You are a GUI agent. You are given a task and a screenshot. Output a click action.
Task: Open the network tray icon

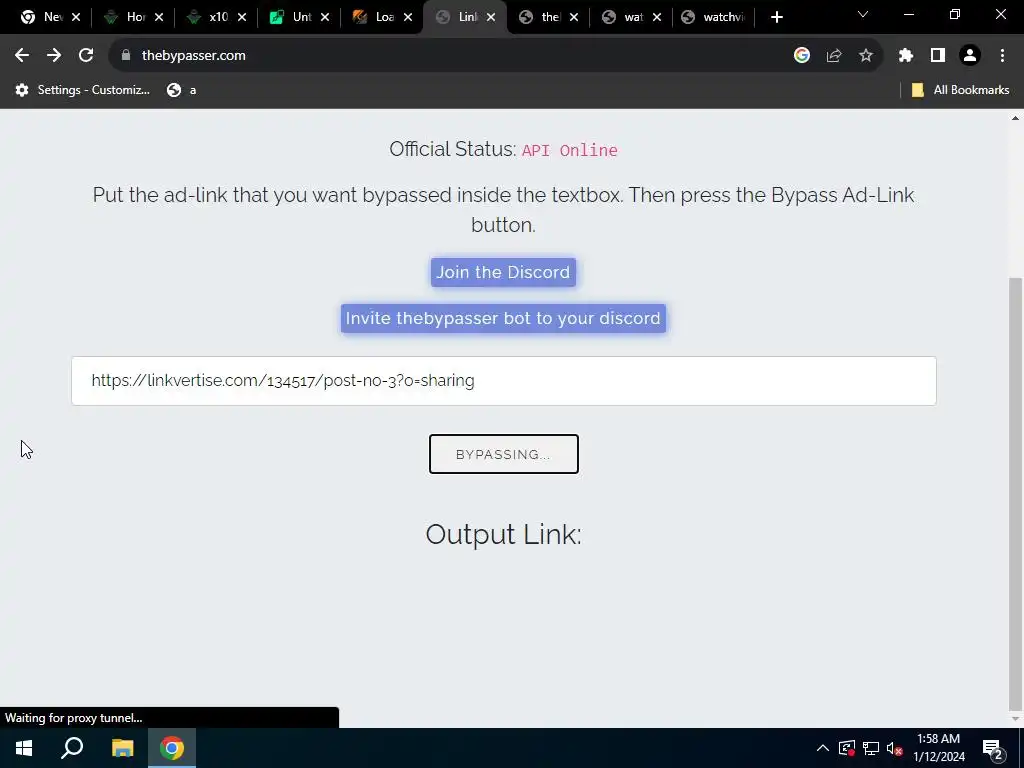coord(871,748)
